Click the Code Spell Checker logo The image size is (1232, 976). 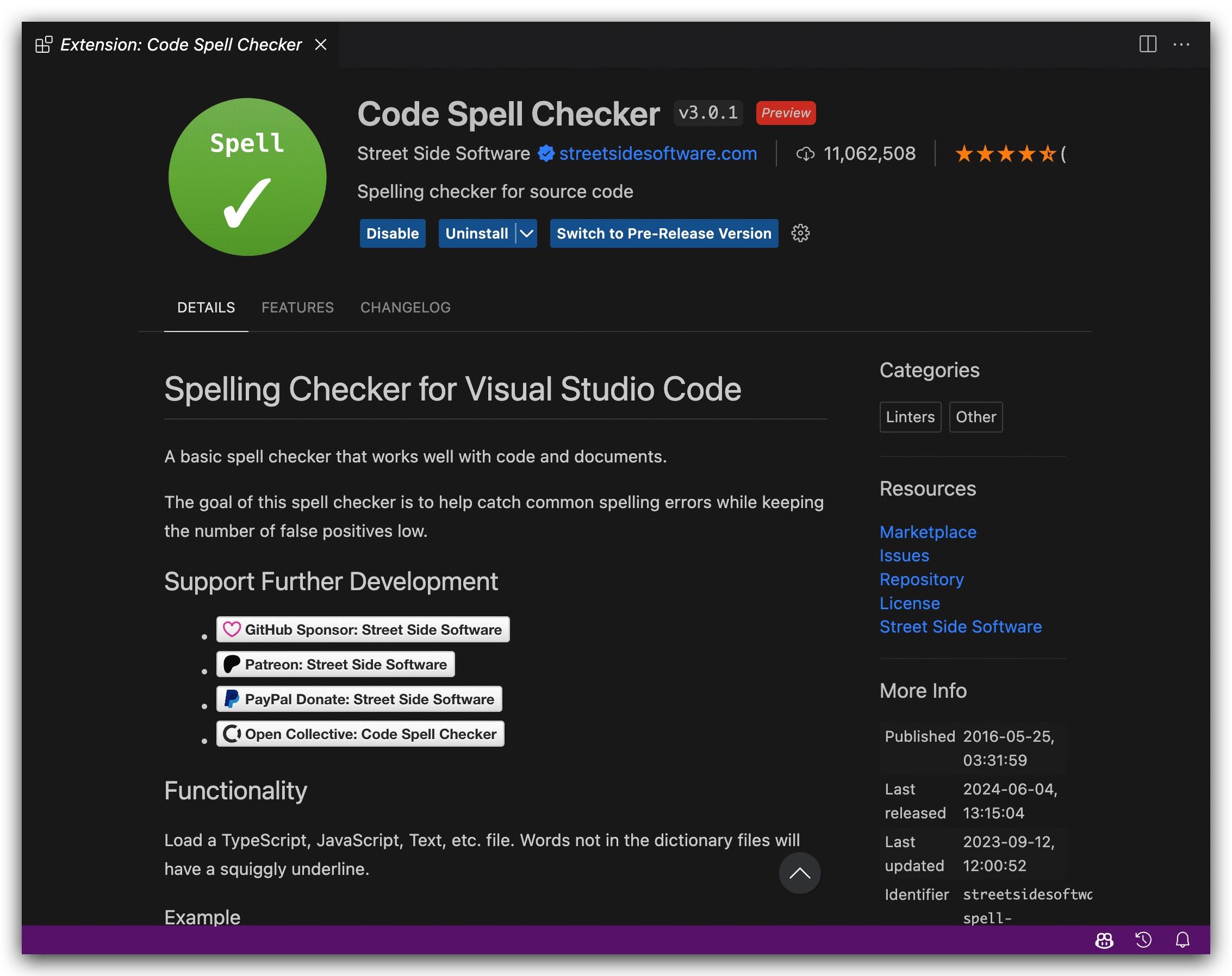[247, 177]
